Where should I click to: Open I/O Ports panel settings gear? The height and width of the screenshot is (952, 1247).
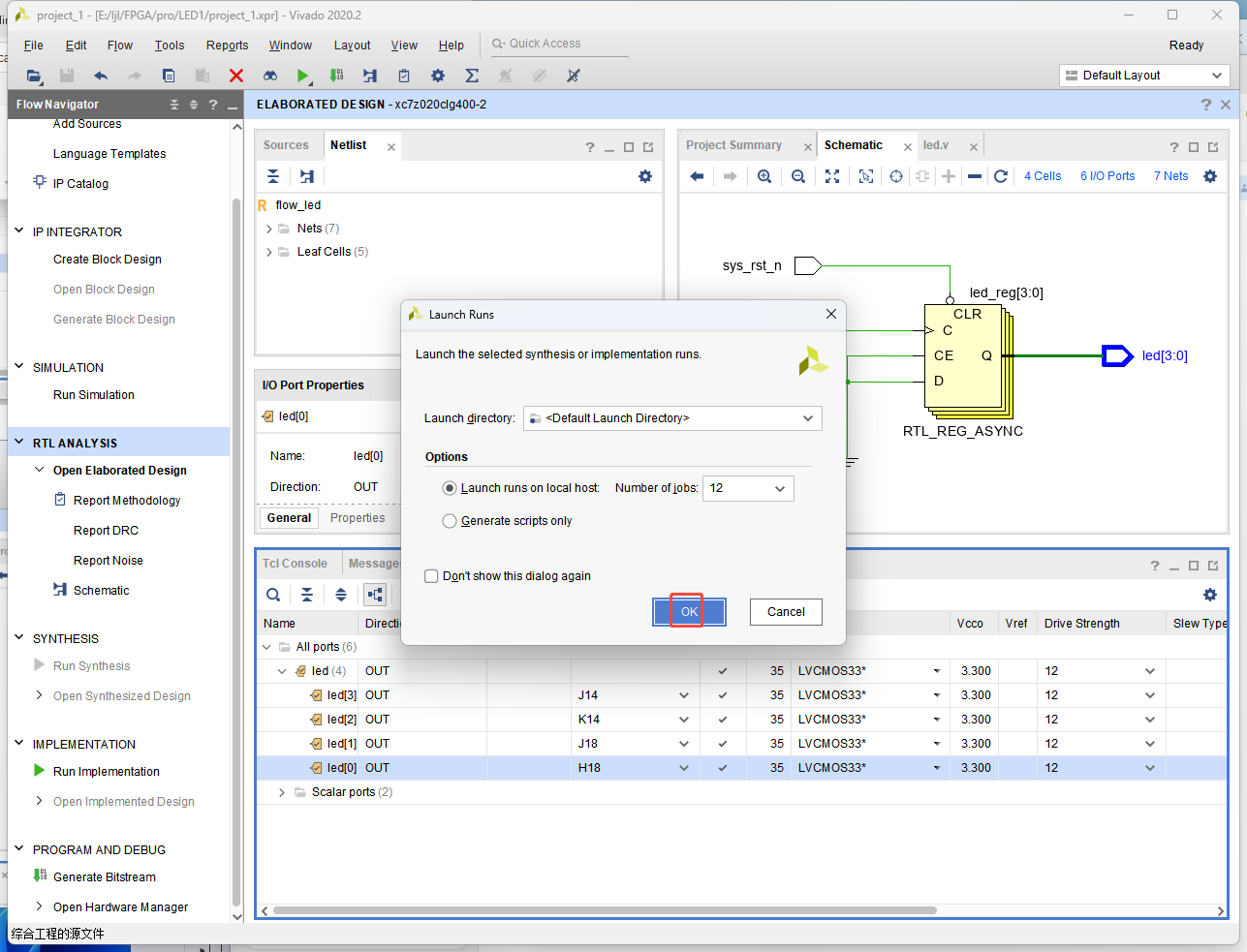point(1210,595)
